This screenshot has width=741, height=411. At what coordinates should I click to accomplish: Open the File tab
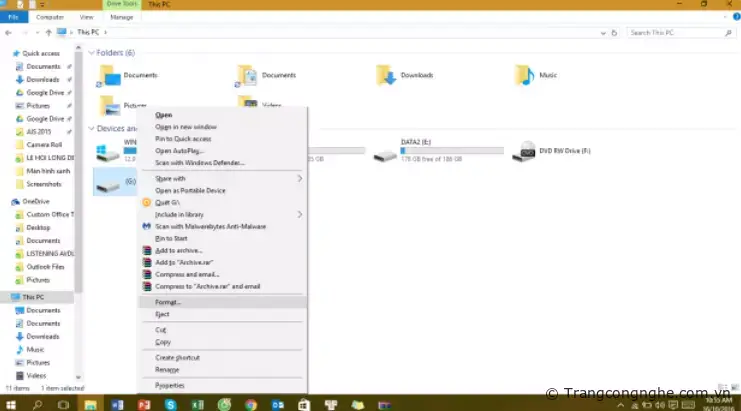coord(13,17)
